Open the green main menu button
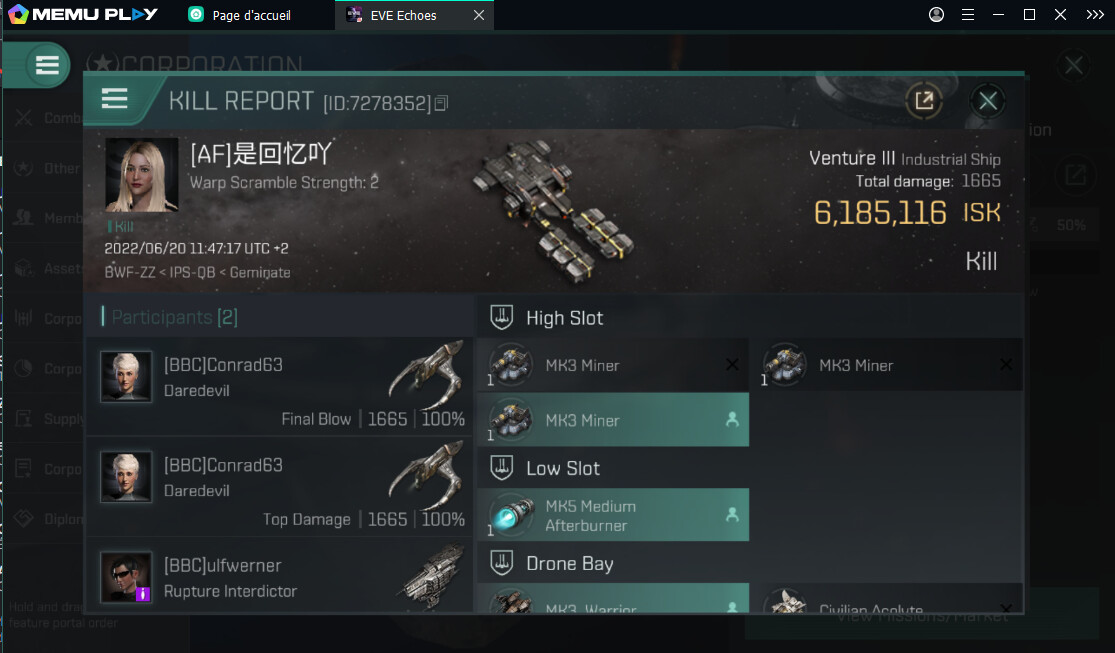The width and height of the screenshot is (1115, 653). (47, 65)
